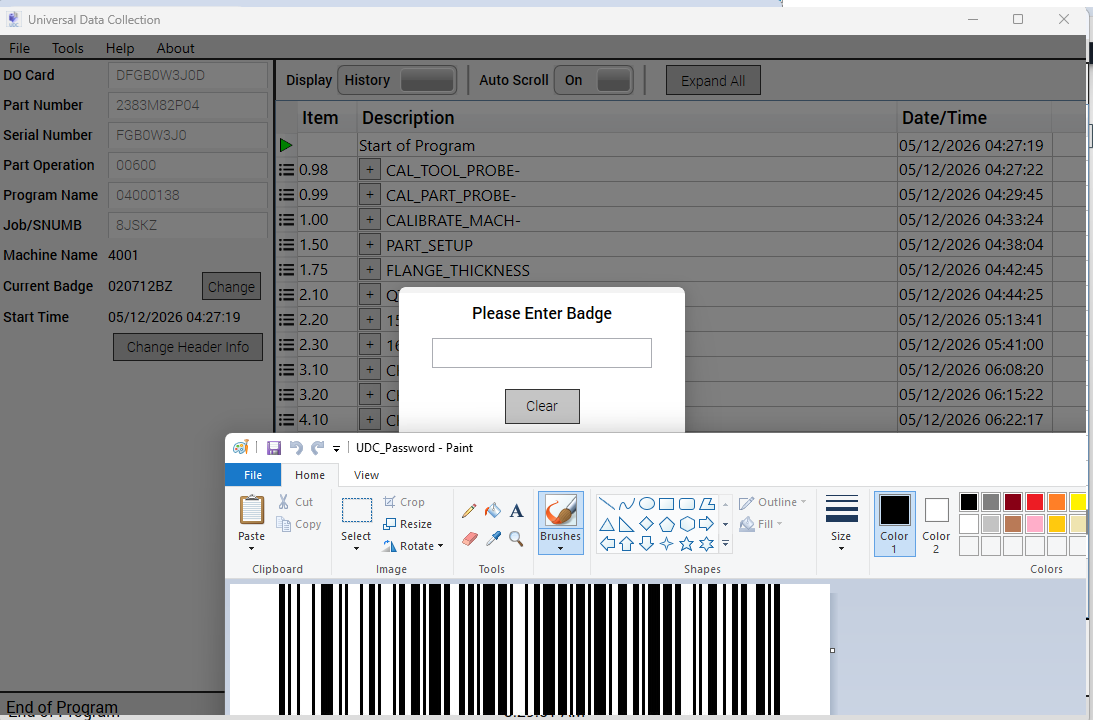Expand the CALIBRATE_MACH- row

tap(370, 220)
